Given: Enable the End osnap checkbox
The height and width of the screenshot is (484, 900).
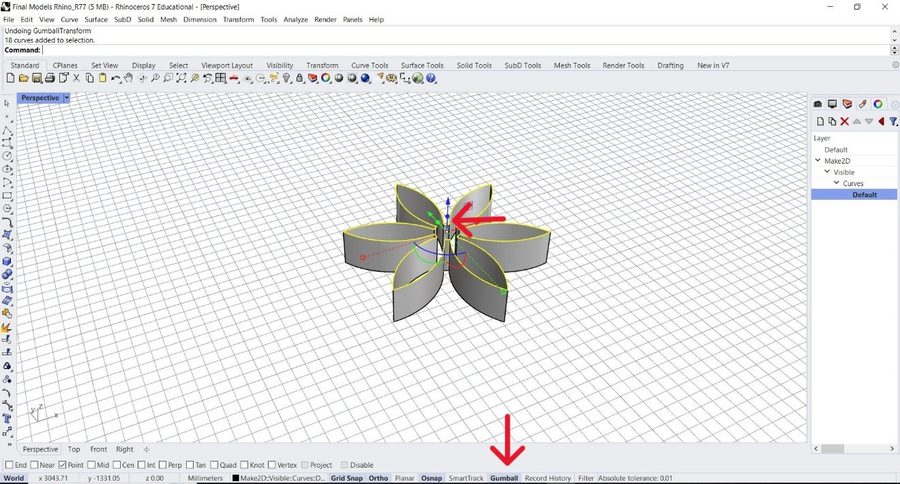Looking at the screenshot, I should 9,465.
